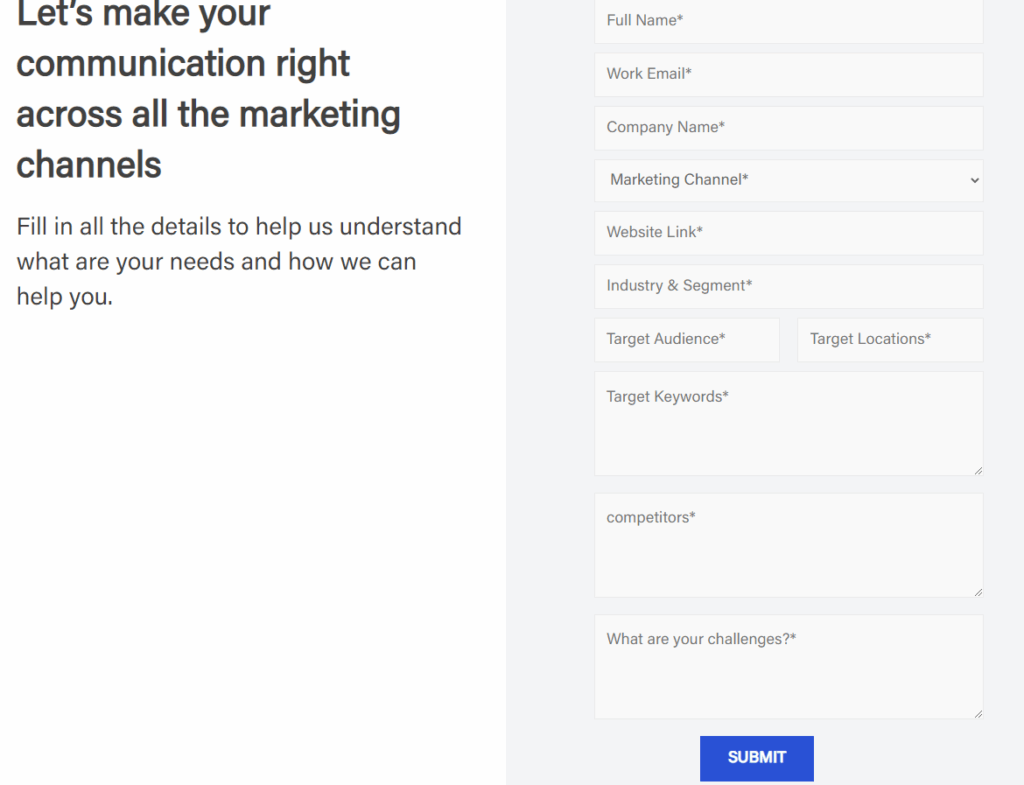
Task: Focus the Industry & Segment field
Action: (x=788, y=286)
